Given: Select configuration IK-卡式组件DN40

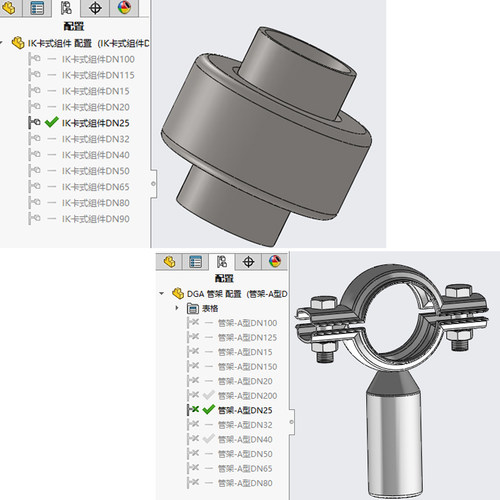Looking at the screenshot, I should [95, 155].
